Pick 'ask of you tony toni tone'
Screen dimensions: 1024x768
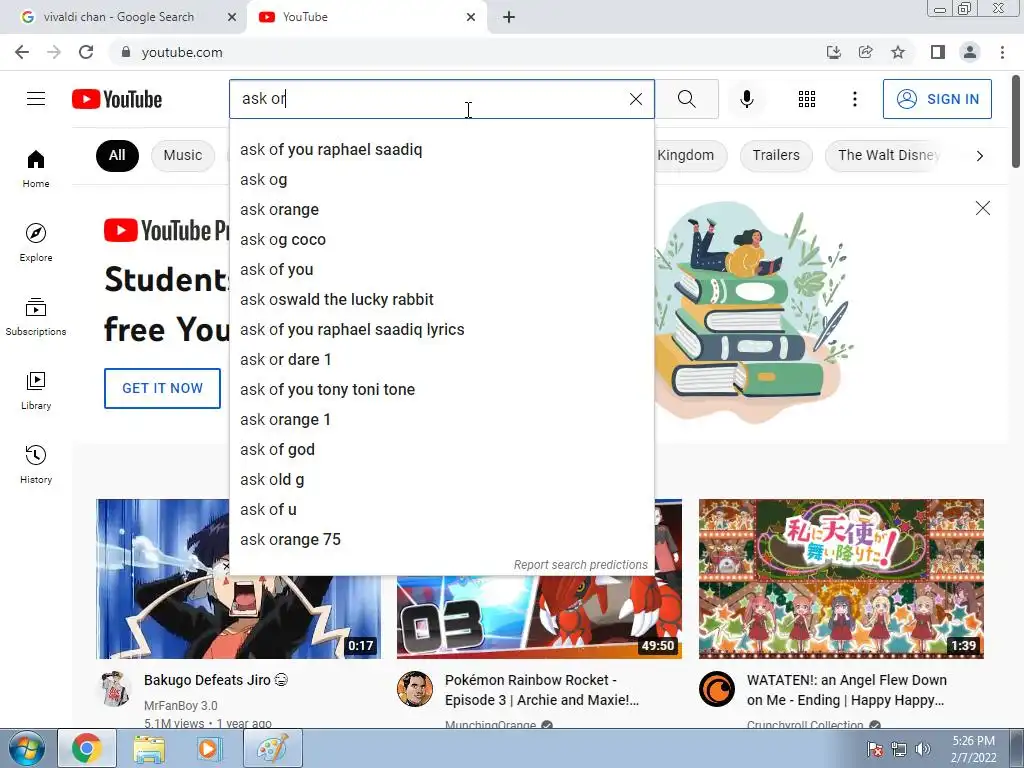click(441, 390)
